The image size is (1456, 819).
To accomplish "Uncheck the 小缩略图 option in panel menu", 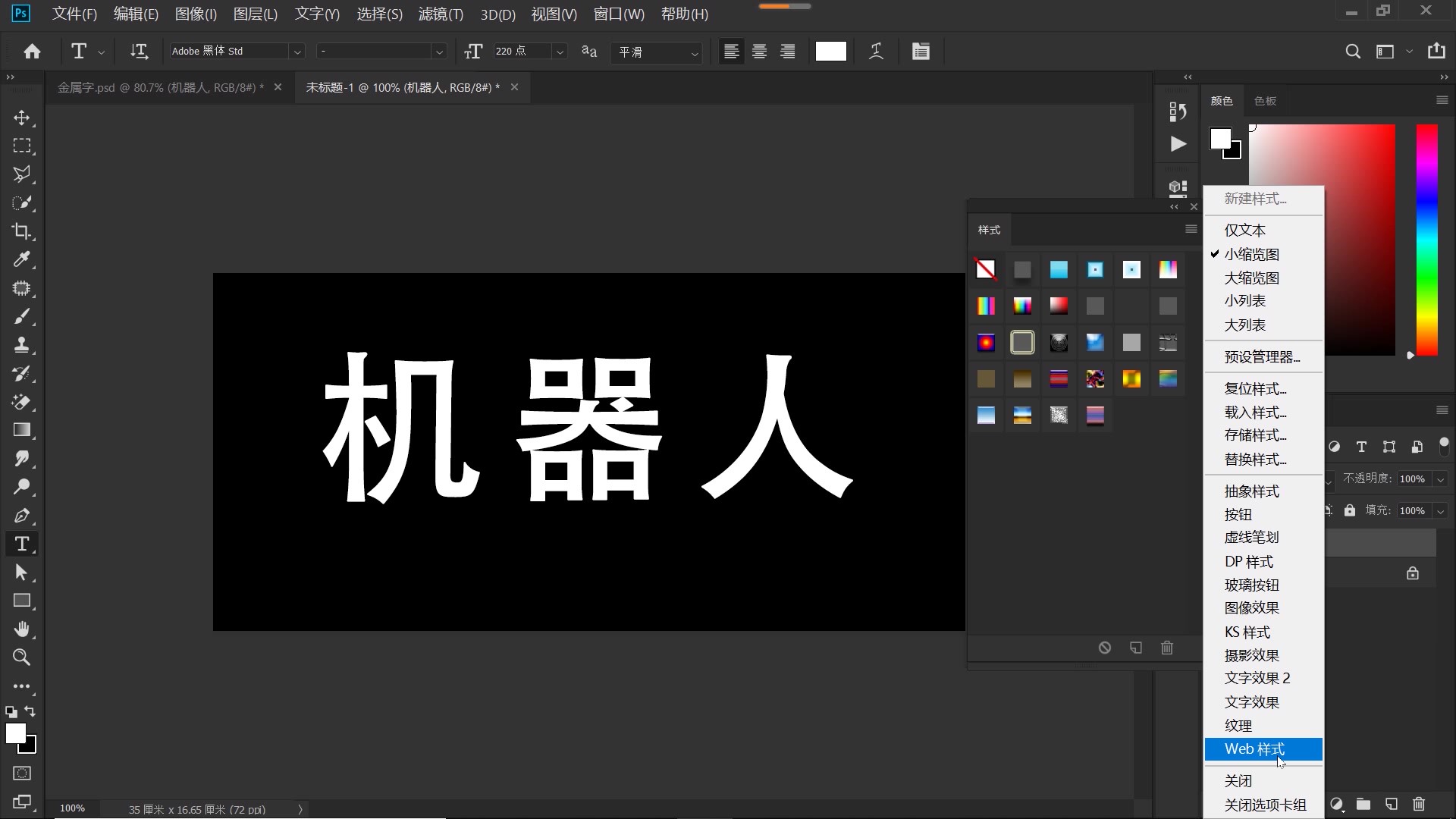I will (1252, 254).
